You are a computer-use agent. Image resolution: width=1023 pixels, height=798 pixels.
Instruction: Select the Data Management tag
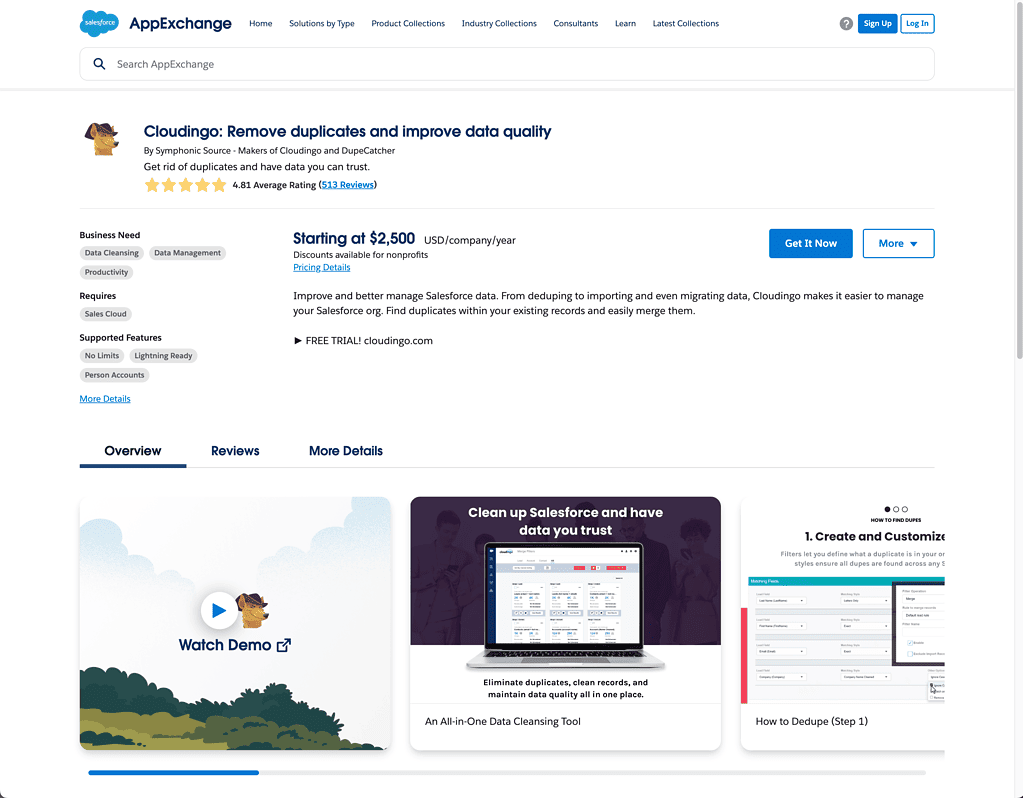(x=187, y=253)
